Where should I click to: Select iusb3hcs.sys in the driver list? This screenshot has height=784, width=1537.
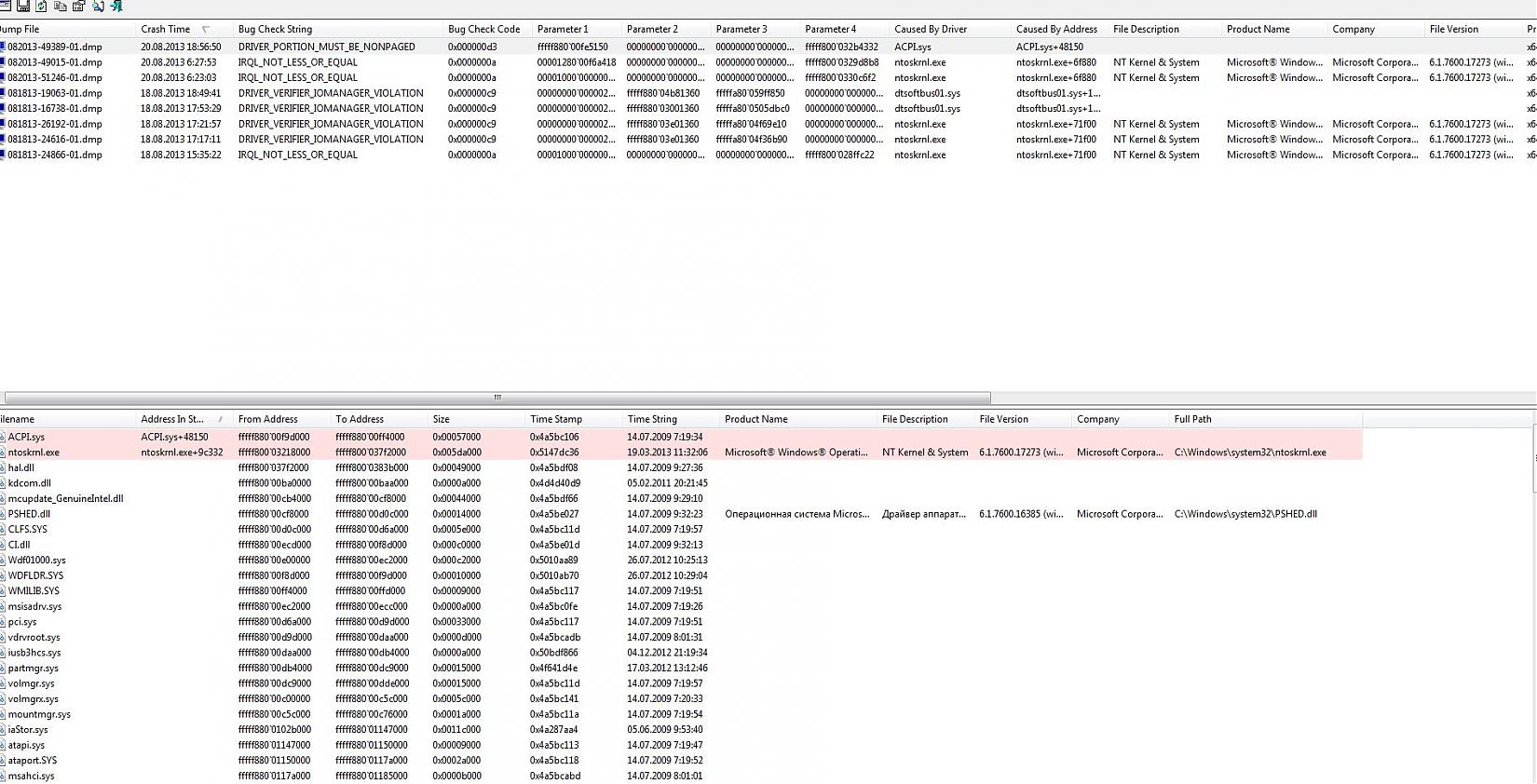click(x=34, y=653)
